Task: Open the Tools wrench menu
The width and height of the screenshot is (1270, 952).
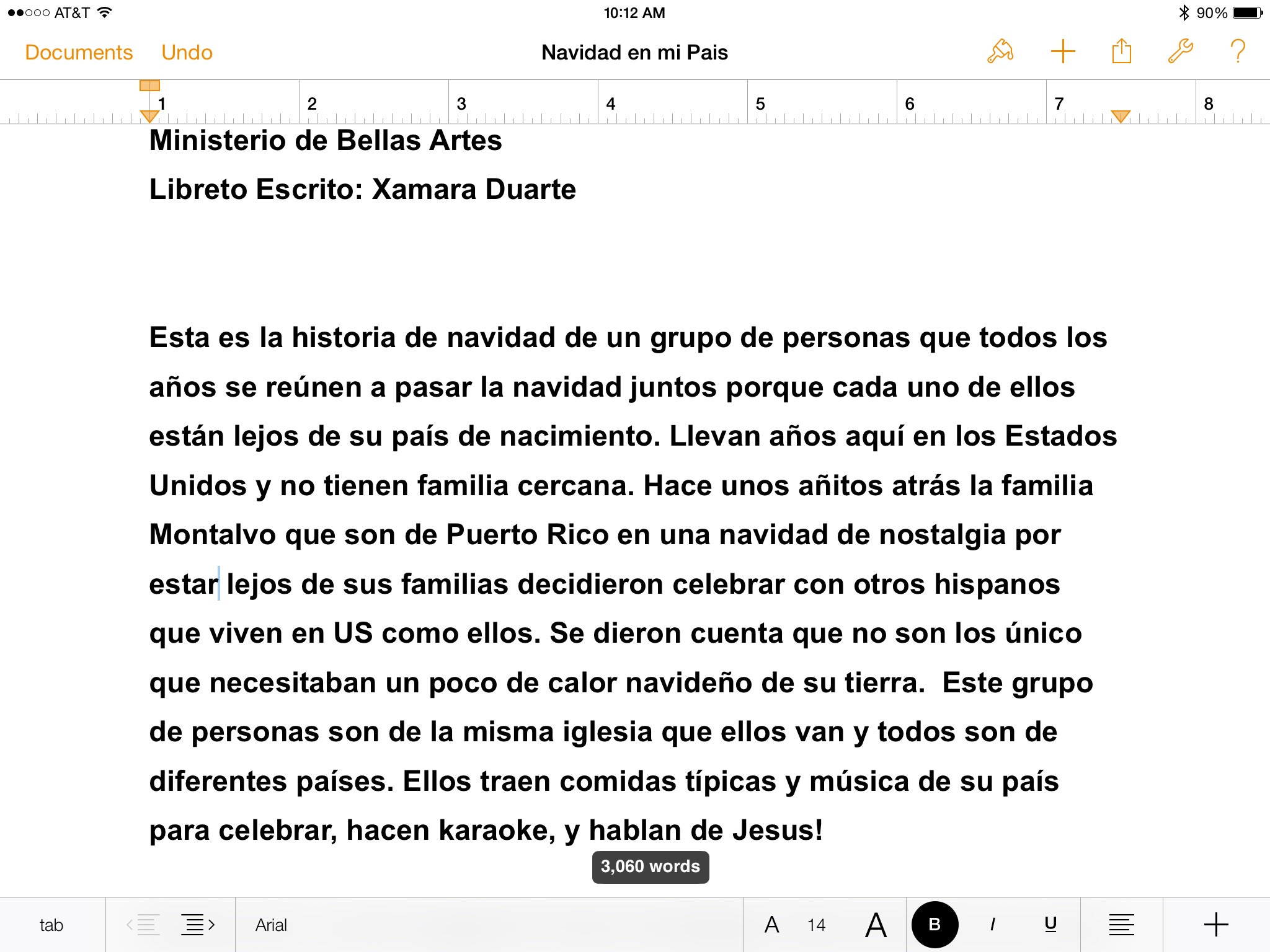Action: click(x=1180, y=51)
